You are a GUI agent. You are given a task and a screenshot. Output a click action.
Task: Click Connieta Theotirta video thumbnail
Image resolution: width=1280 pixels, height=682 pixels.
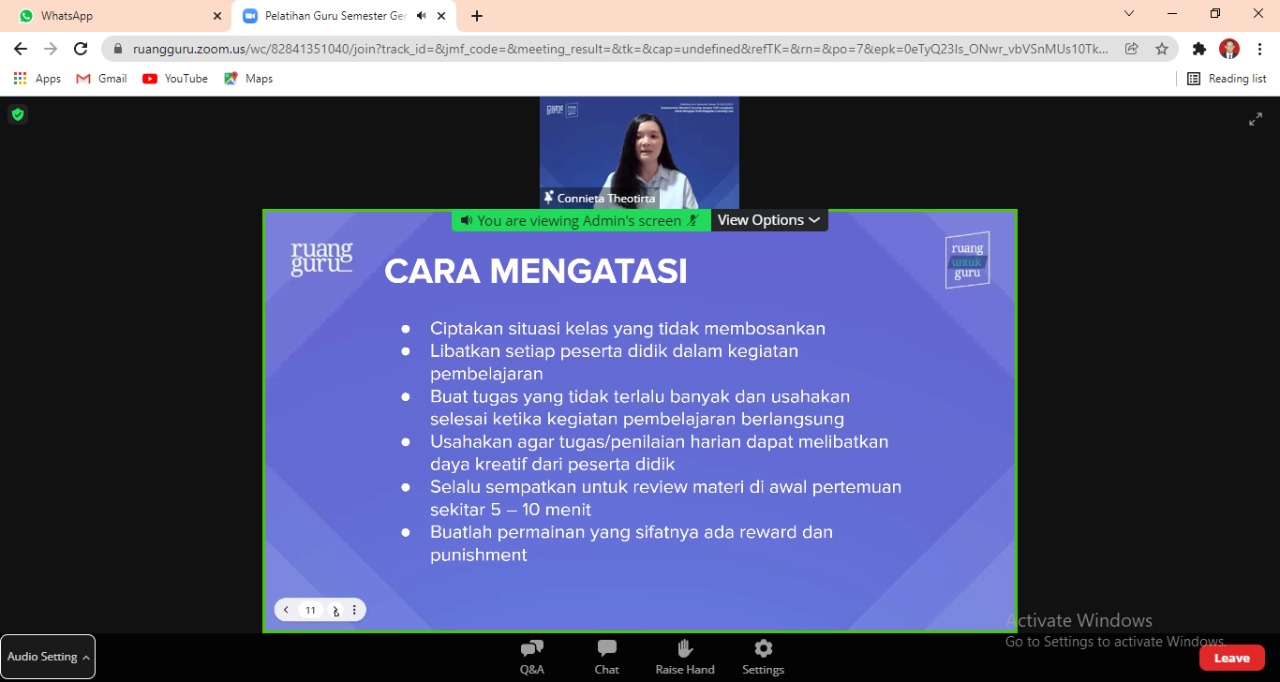[x=639, y=153]
